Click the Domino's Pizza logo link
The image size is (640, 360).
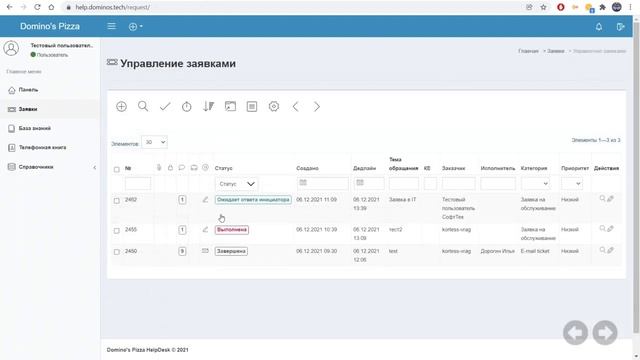tap(50, 26)
